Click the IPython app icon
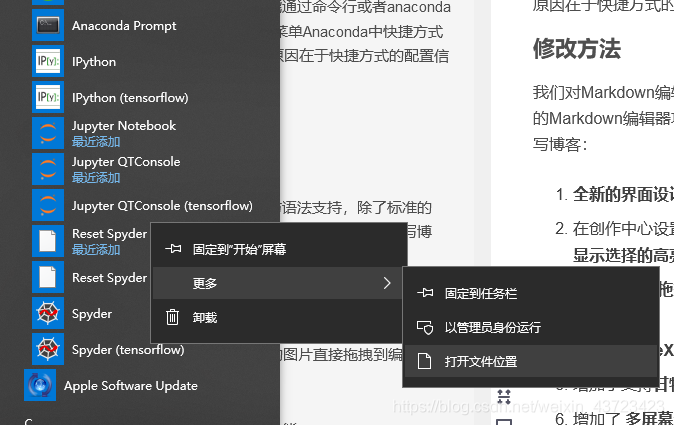Screen dimensions: 674x425 click(48, 61)
